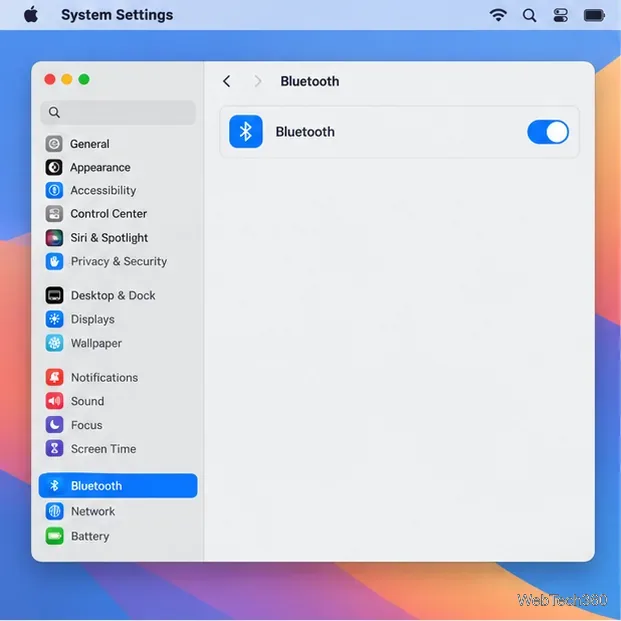Select Control Center text label
This screenshot has width=621, height=621.
pyautogui.click(x=109, y=214)
